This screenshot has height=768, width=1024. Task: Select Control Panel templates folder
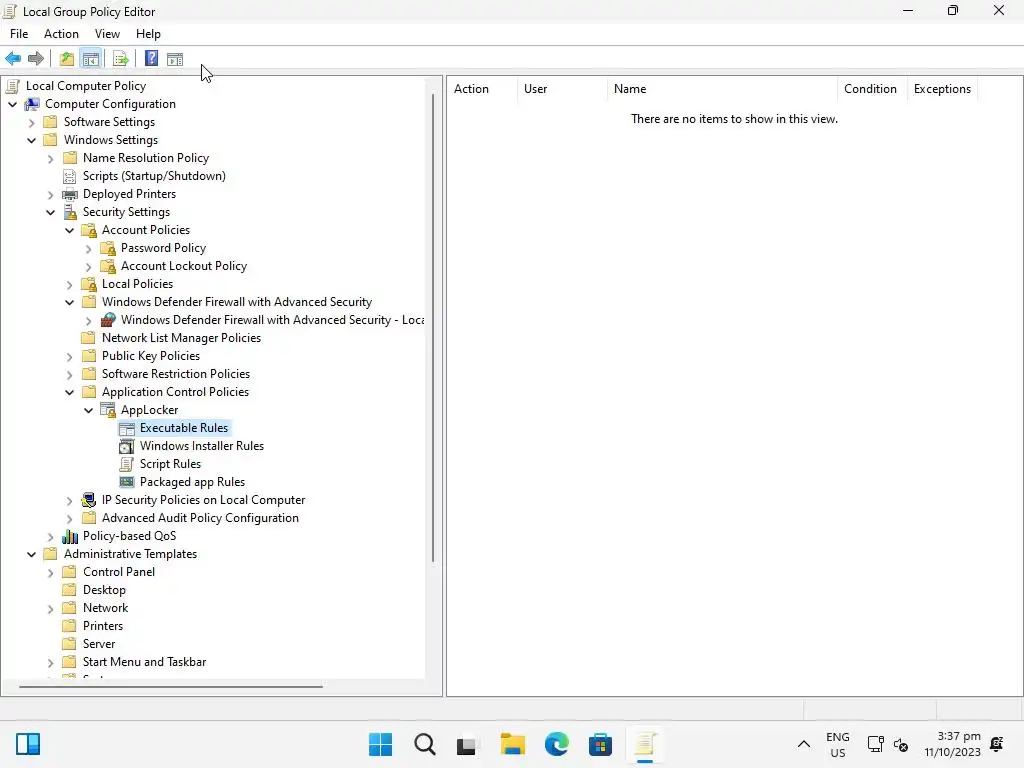[119, 572]
